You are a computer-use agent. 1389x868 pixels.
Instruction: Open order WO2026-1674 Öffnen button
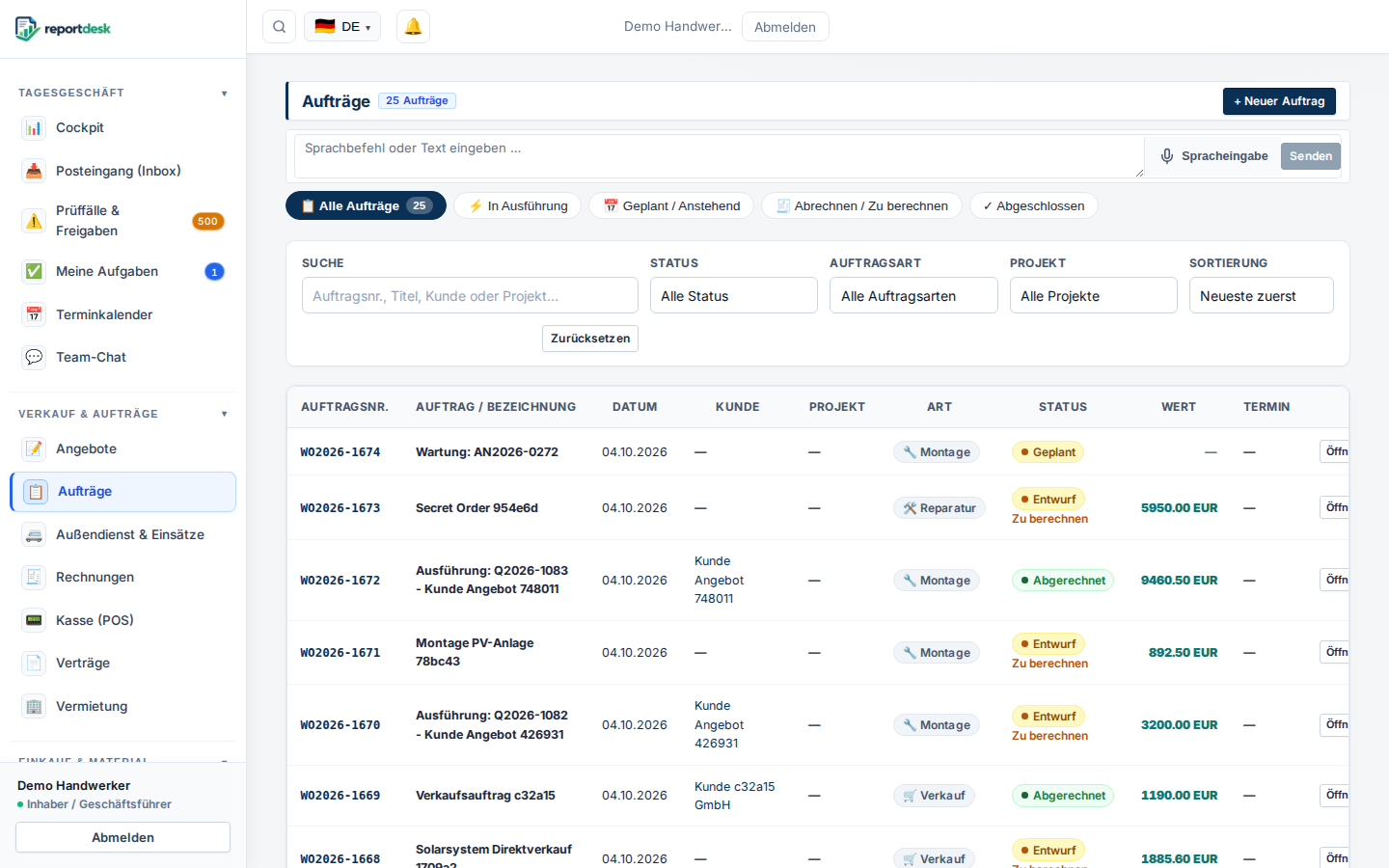point(1335,451)
